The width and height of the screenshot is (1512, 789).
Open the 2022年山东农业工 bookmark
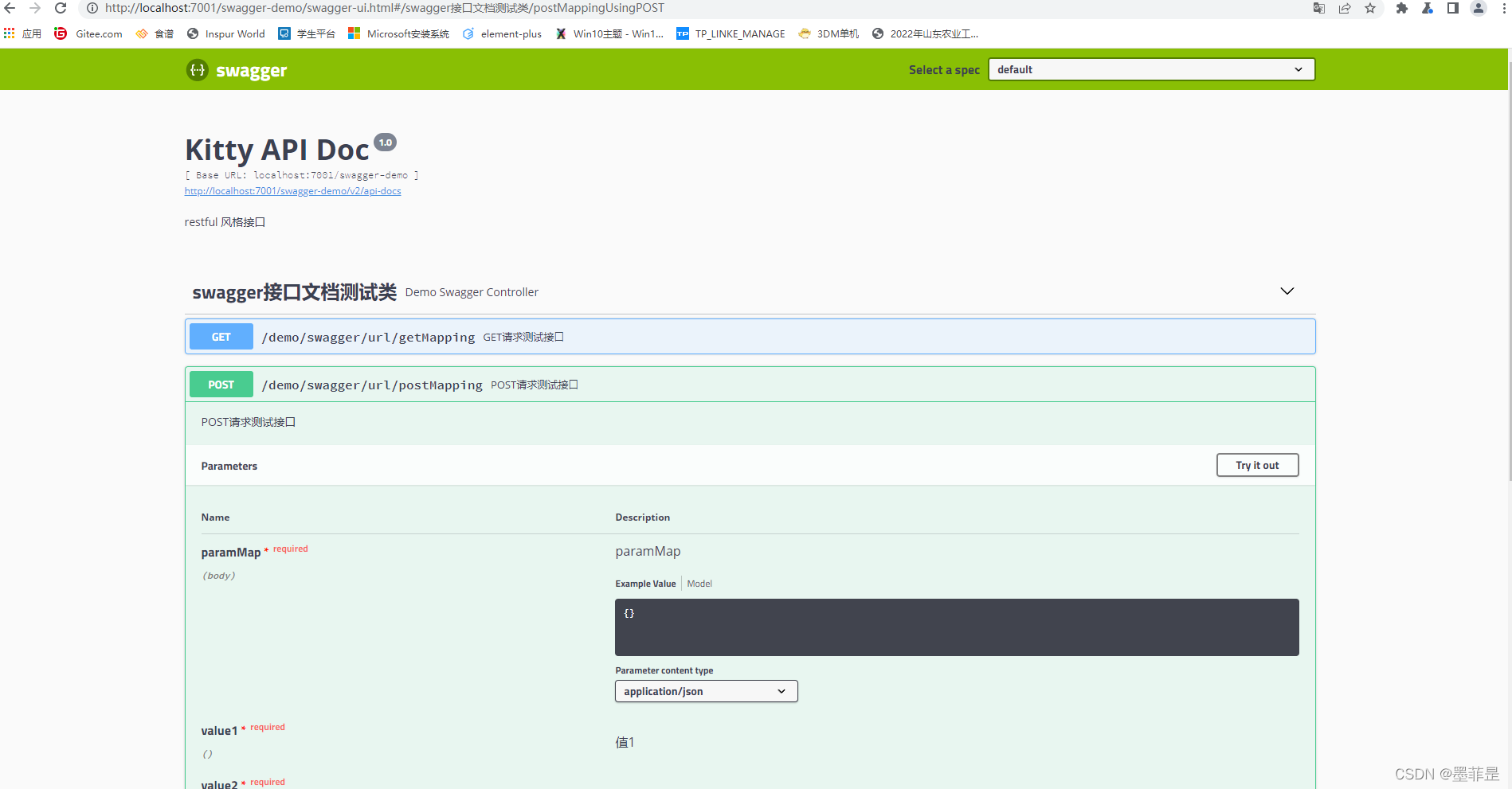click(925, 33)
